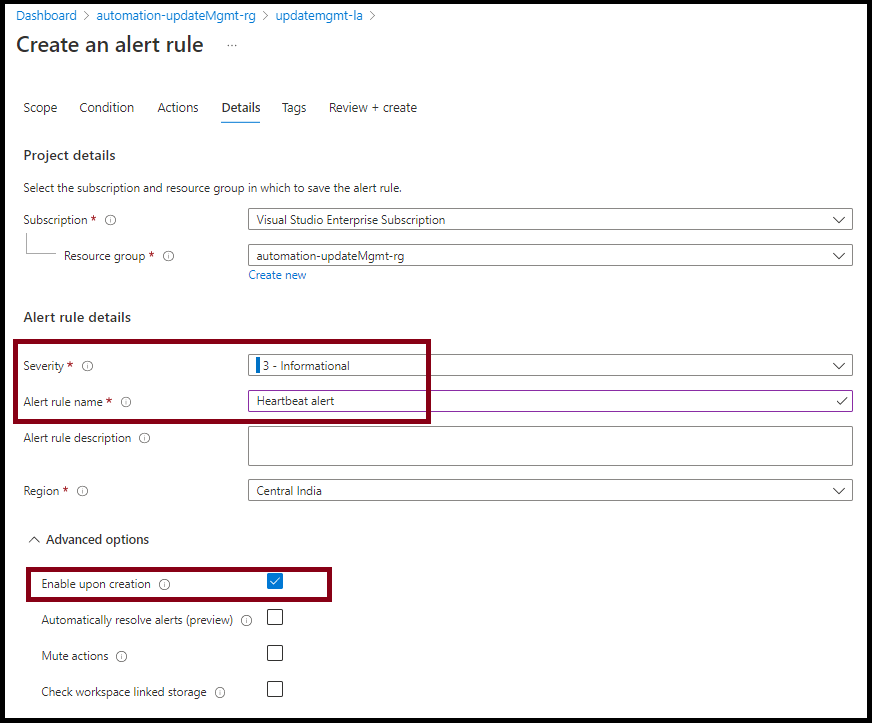The width and height of the screenshot is (873, 724).
Task: Show the Resource group info tooltip
Action: click(x=169, y=256)
